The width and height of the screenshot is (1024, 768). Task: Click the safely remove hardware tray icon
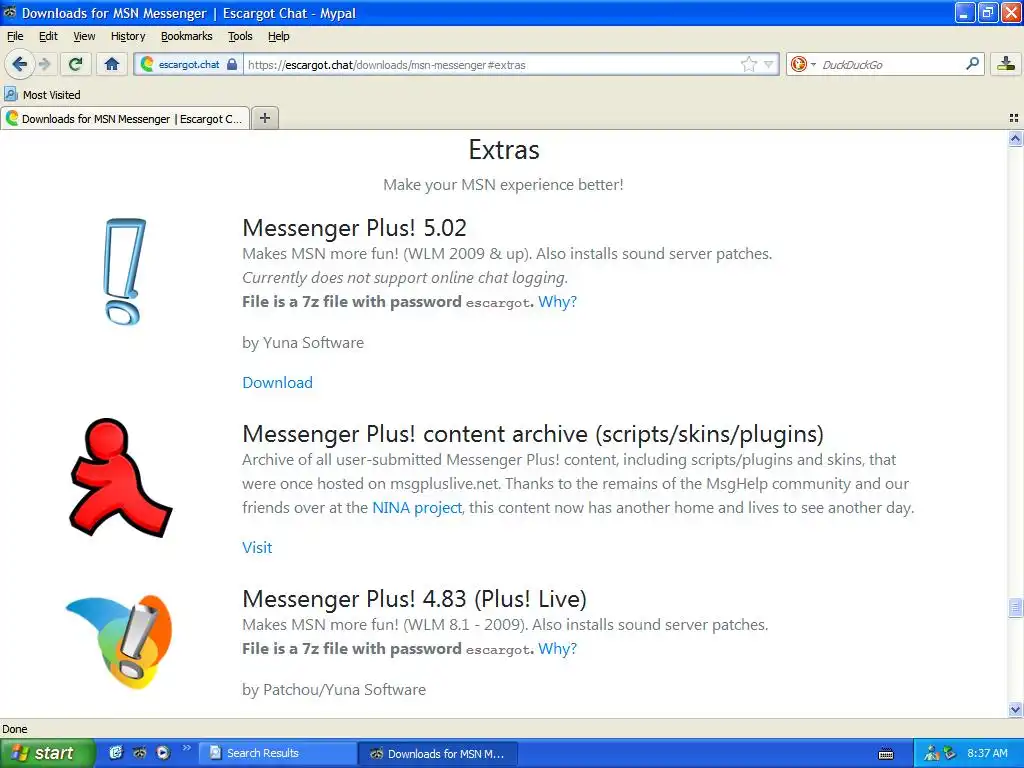click(950, 754)
